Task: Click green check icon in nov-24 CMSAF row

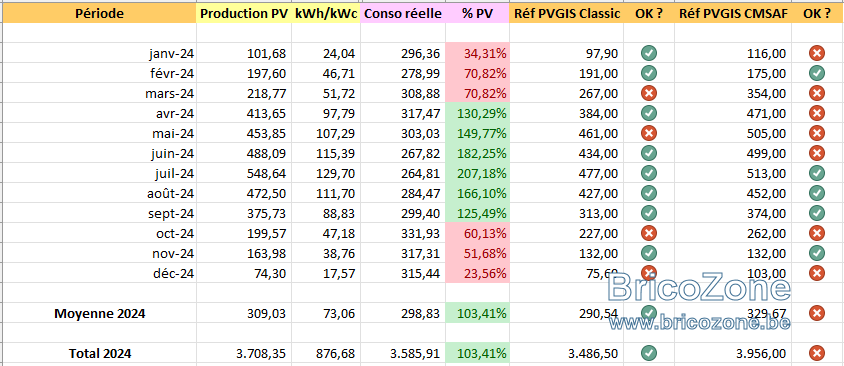Action: tap(817, 253)
